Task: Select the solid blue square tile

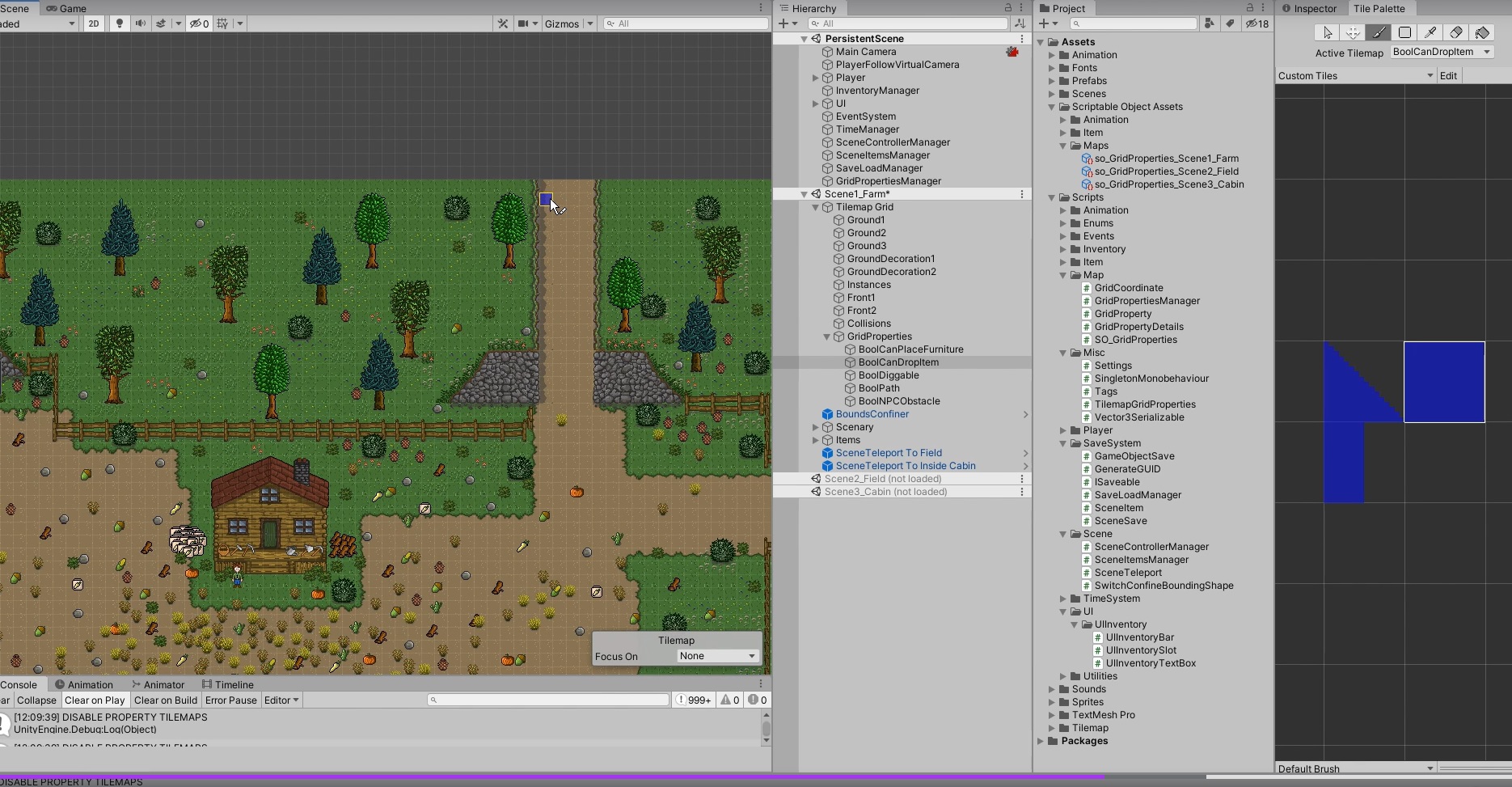Action: 1444,382
